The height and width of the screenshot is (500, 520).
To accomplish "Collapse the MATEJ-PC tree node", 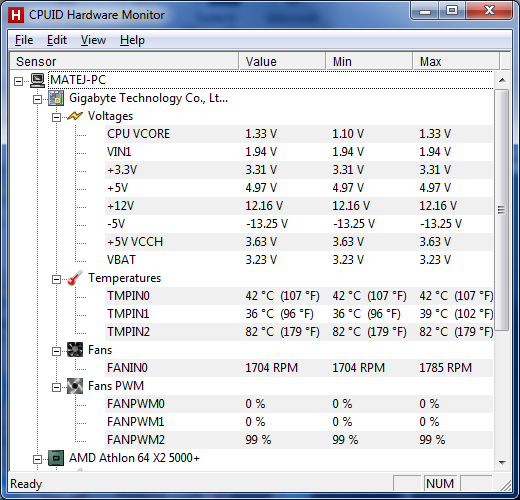I will pos(19,81).
